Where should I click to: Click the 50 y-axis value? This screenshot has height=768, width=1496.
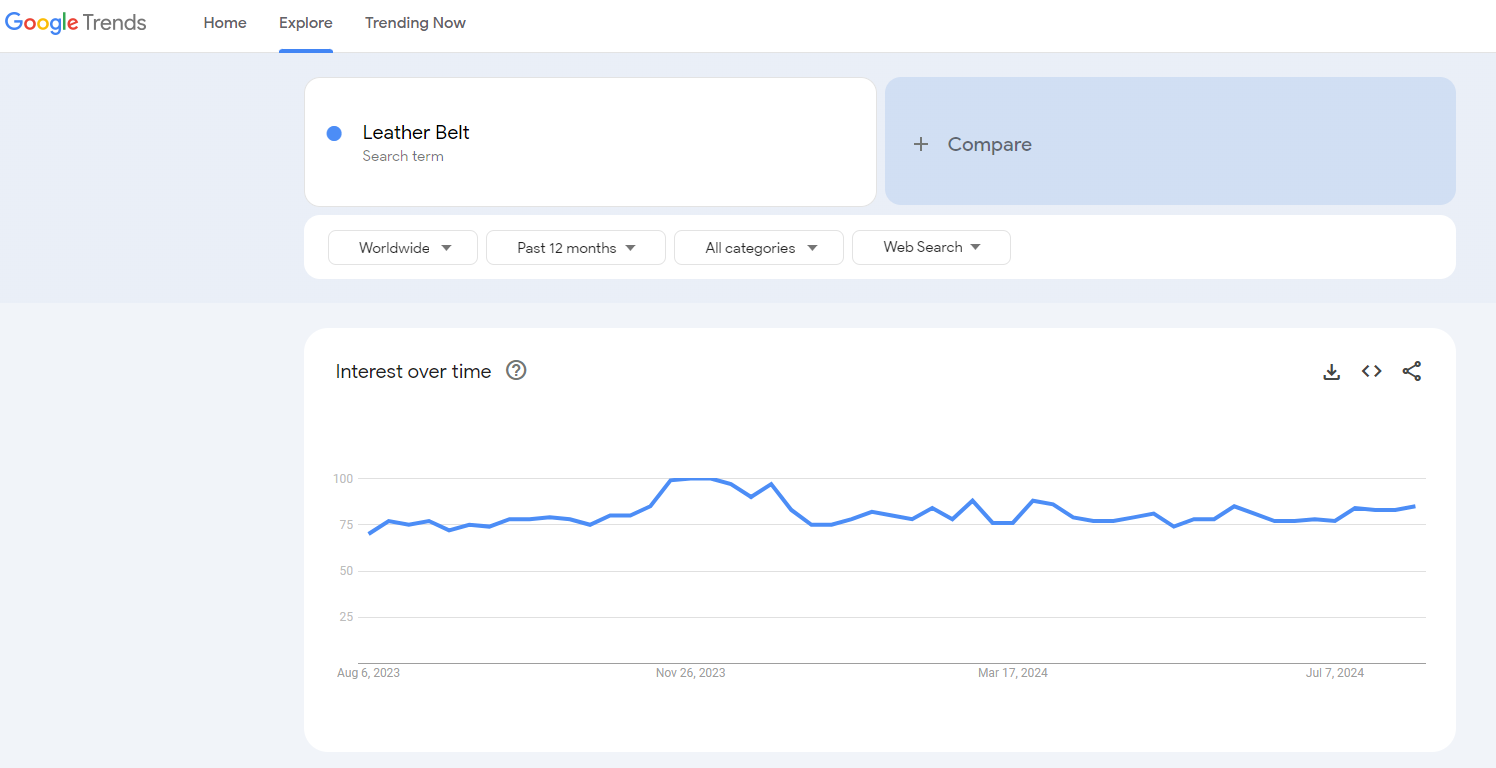pos(346,571)
